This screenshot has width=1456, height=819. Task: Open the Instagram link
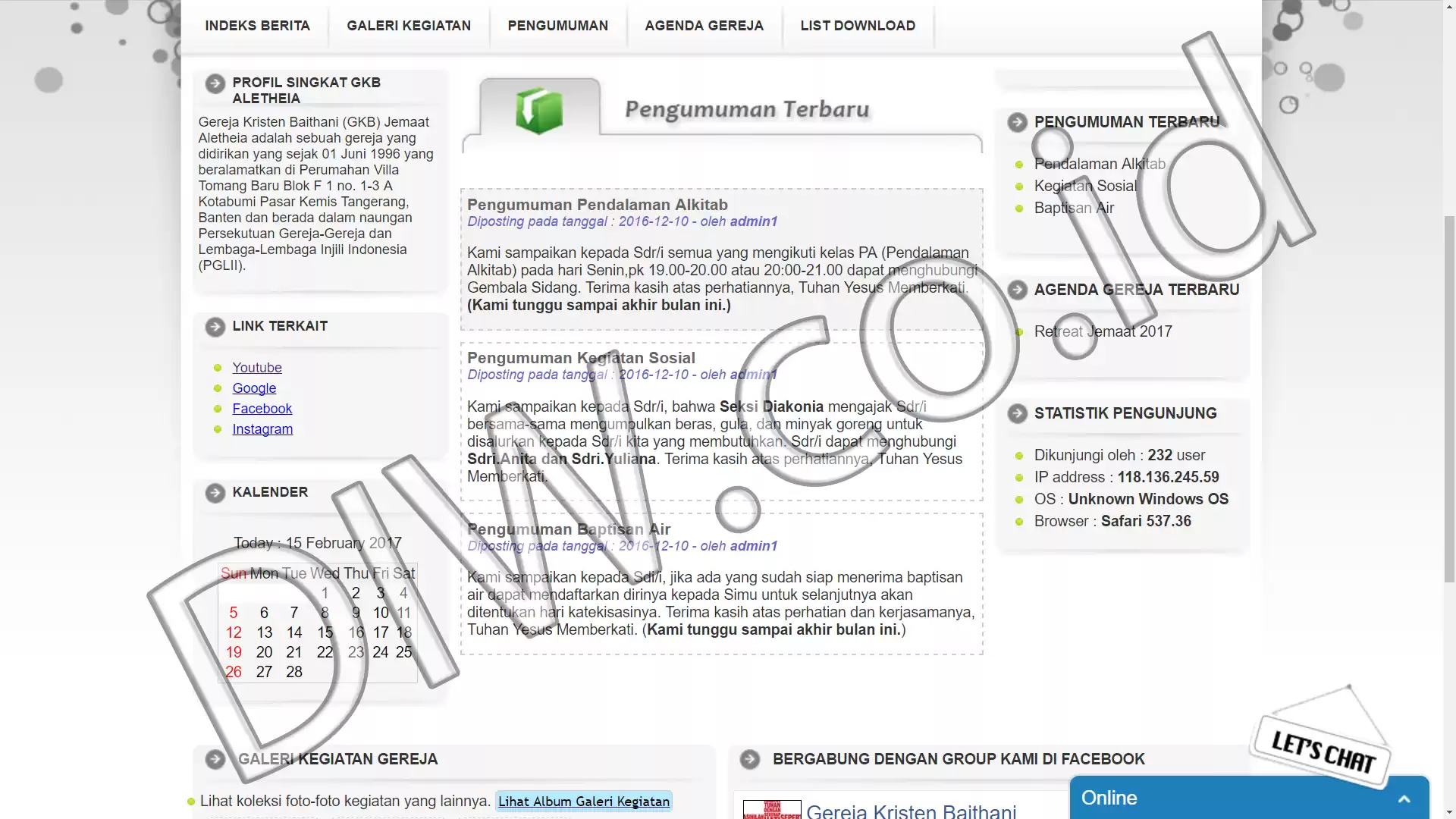[x=262, y=429]
